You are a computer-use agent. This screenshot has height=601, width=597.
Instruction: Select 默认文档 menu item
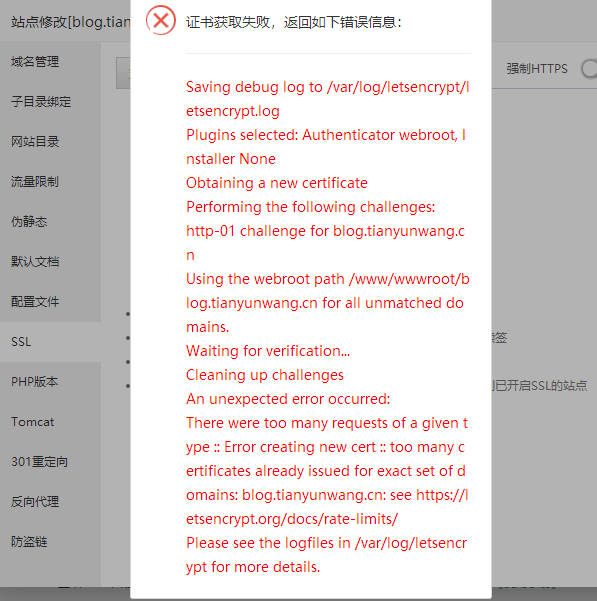35,261
